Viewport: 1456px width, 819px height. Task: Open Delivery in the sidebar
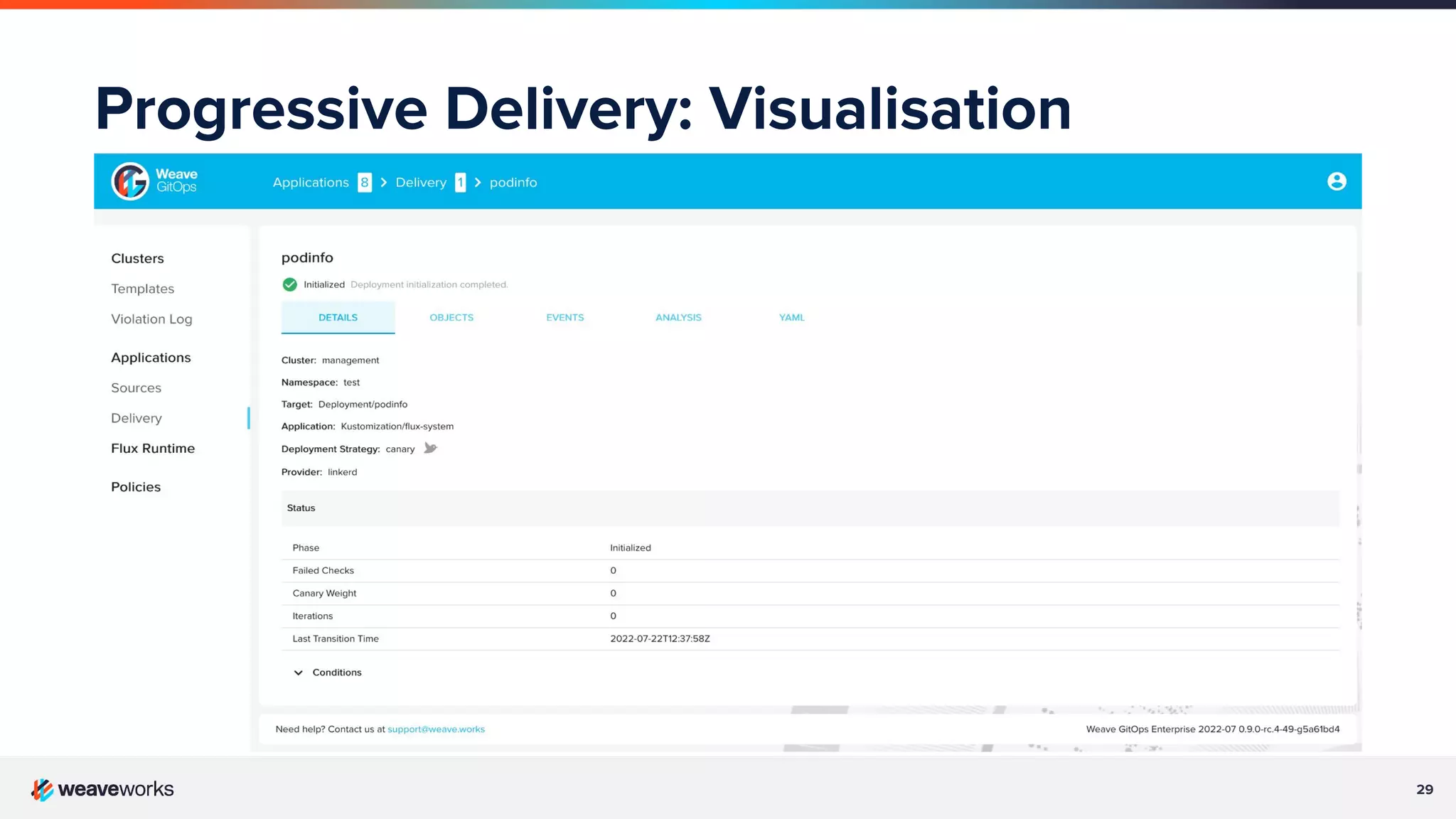pyautogui.click(x=136, y=418)
